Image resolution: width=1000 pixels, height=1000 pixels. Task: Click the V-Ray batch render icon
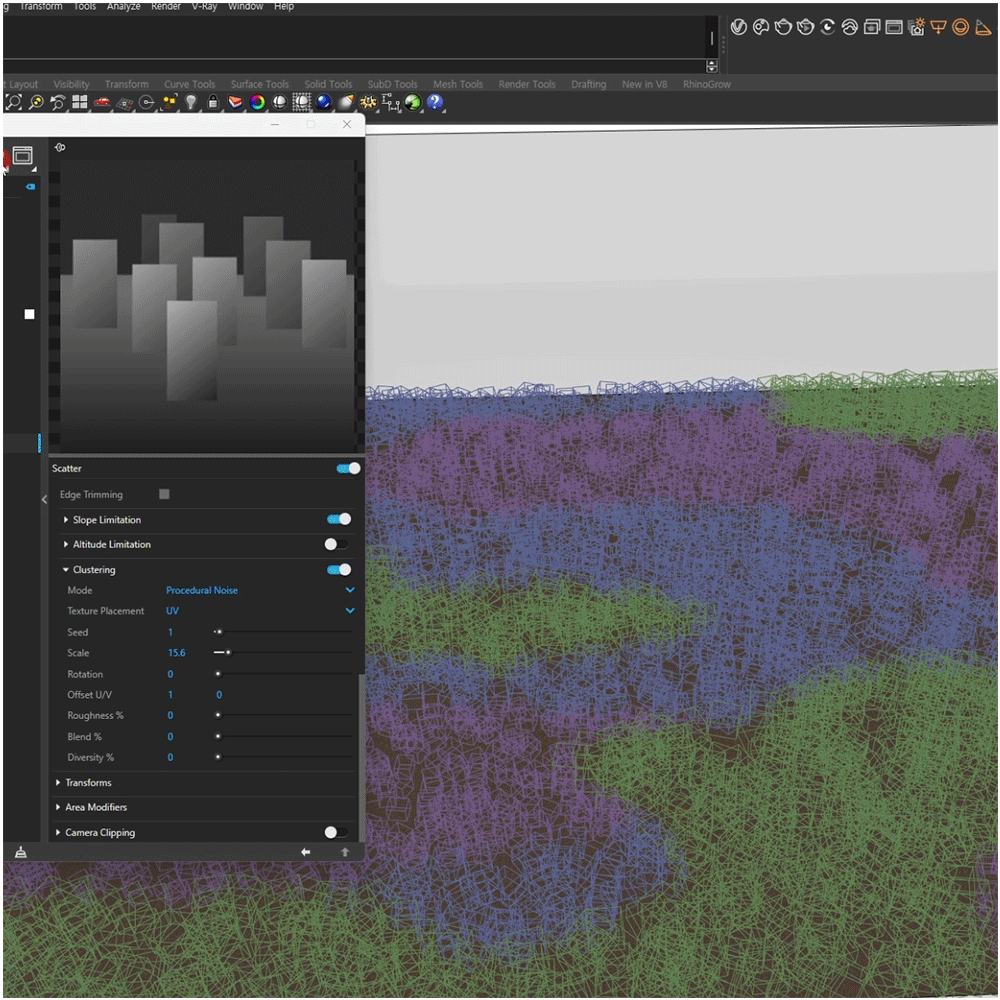point(872,27)
